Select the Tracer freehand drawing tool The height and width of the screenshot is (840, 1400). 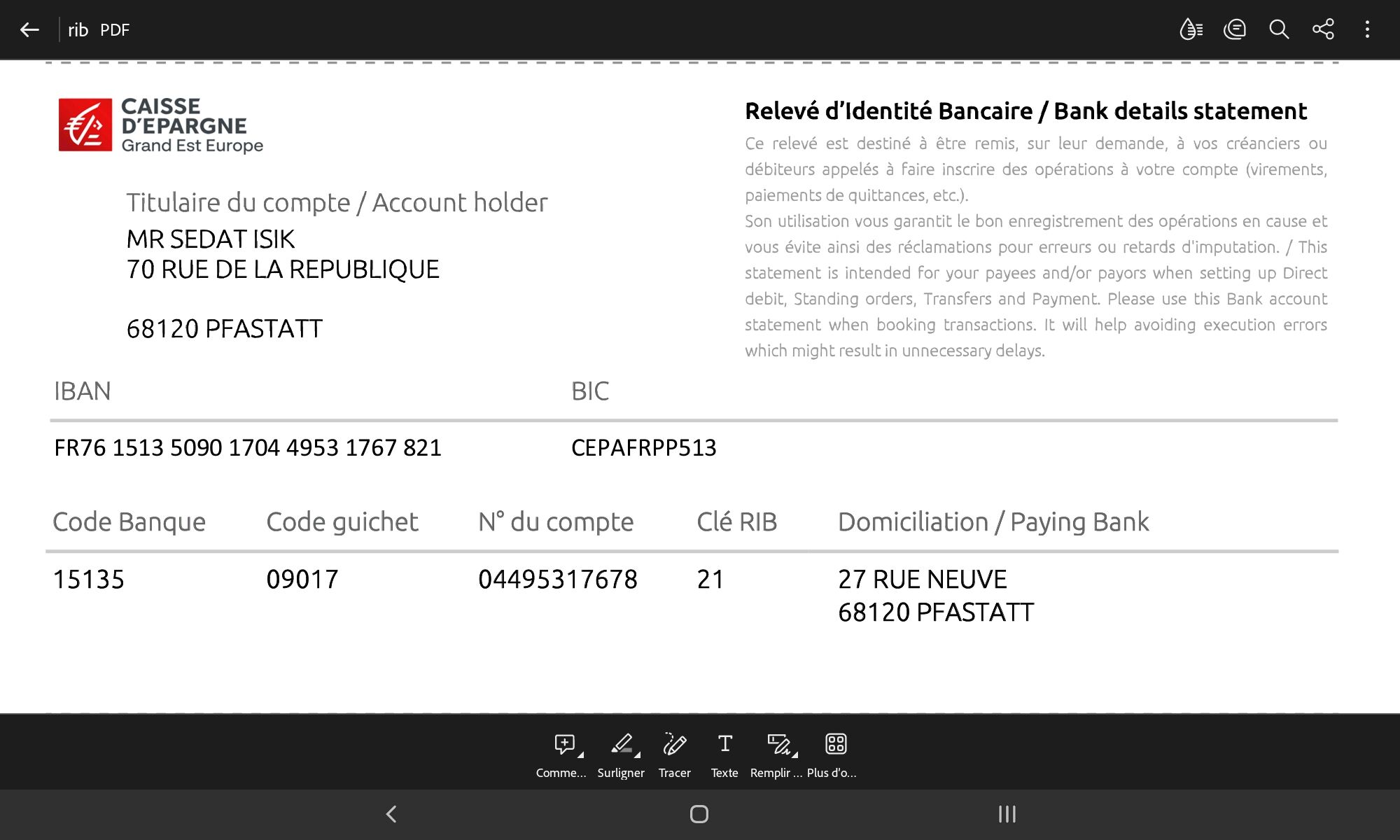coord(674,745)
